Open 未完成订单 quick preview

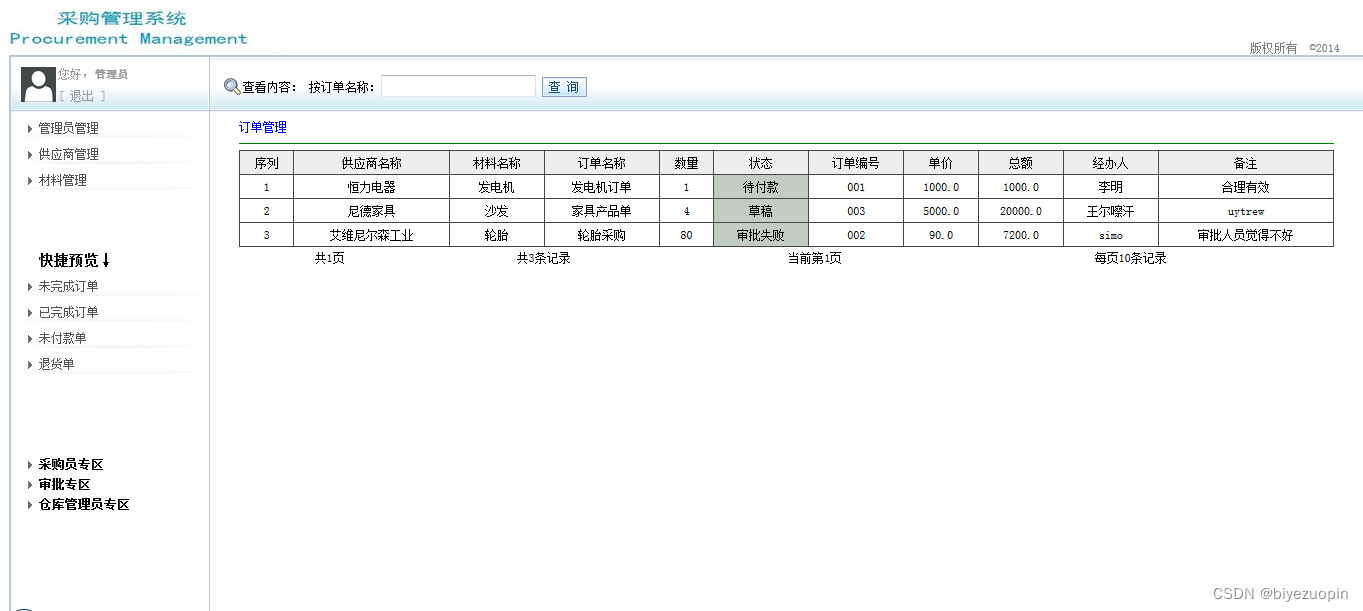[69, 286]
